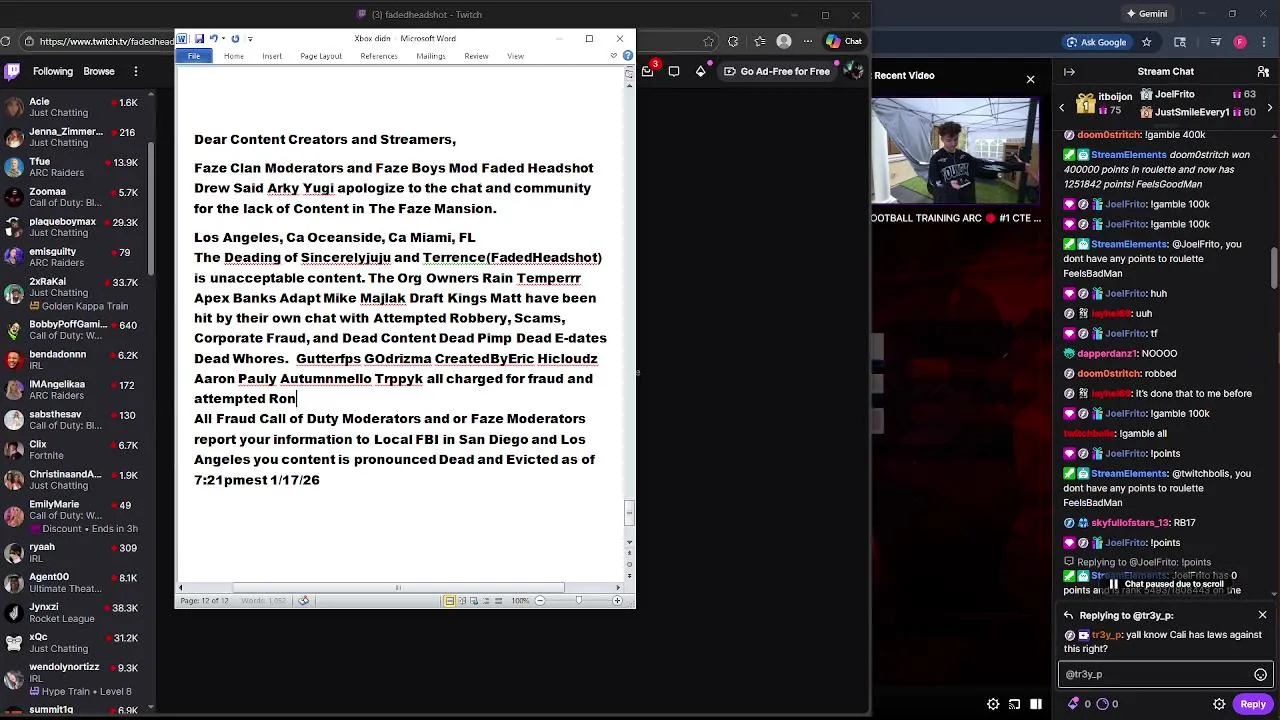Toggle the ruler button above scrollbar
Screen dimensions: 1280x720
point(629,73)
